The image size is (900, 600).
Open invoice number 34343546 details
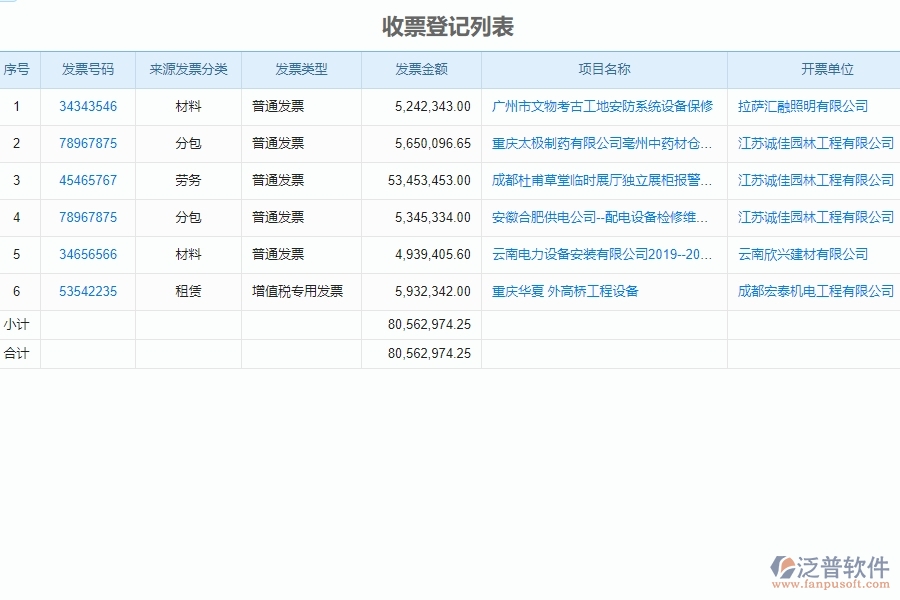coord(87,106)
